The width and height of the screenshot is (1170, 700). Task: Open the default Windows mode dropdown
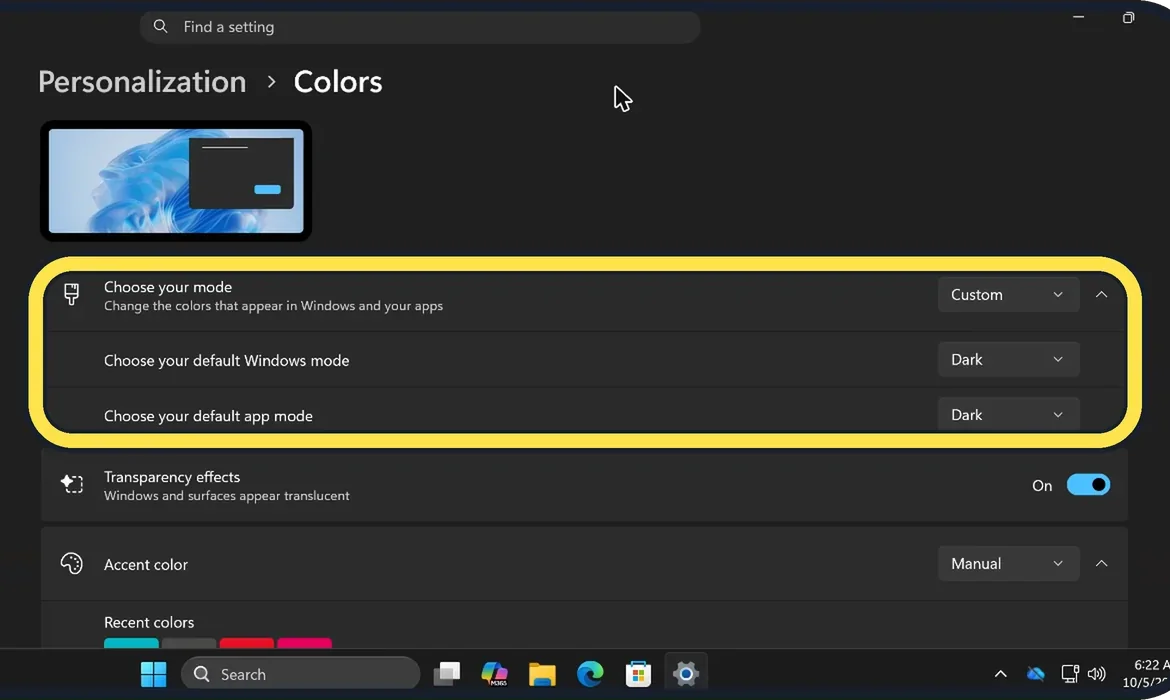tap(1008, 360)
